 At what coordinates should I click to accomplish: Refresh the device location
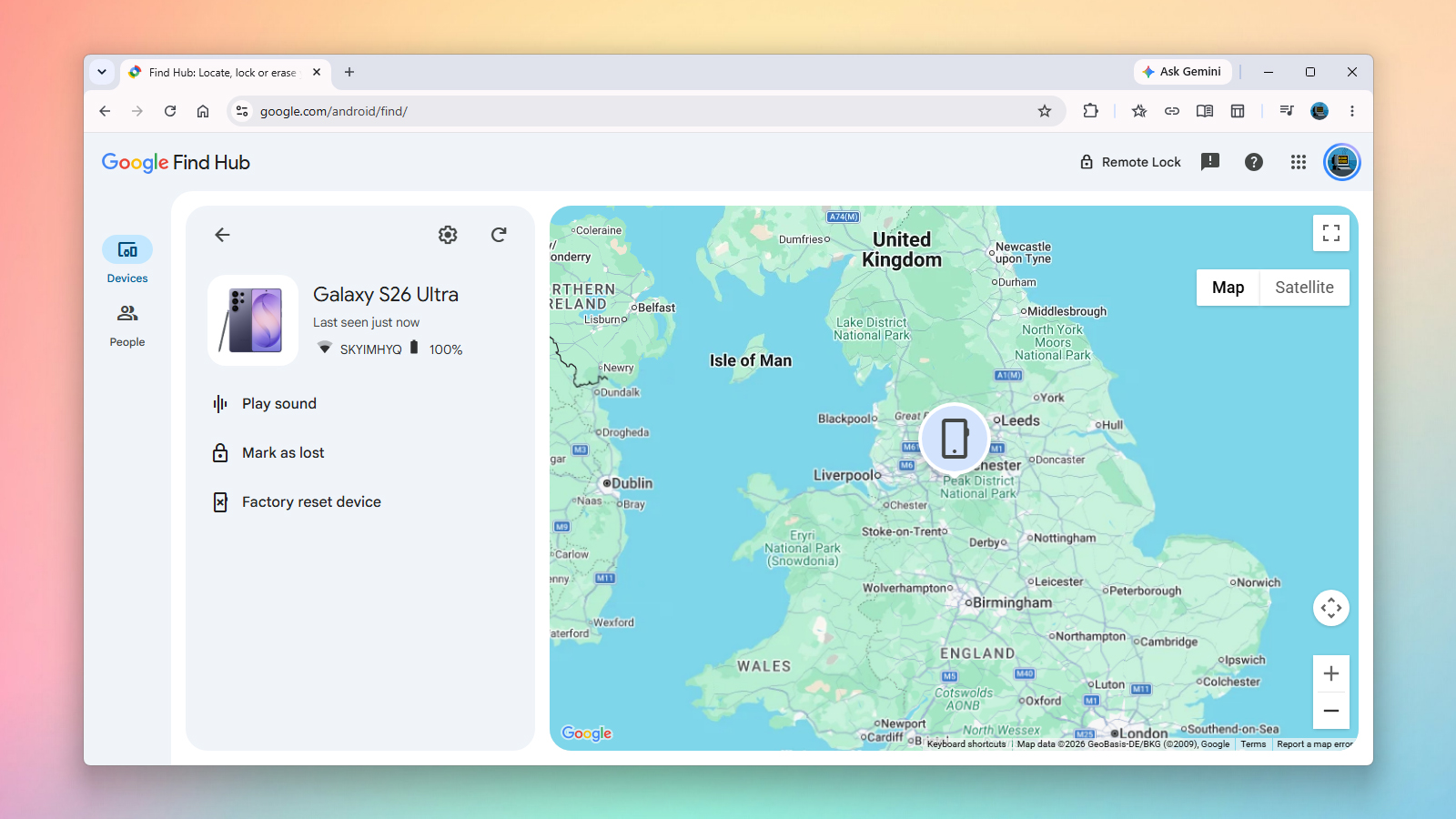click(499, 235)
